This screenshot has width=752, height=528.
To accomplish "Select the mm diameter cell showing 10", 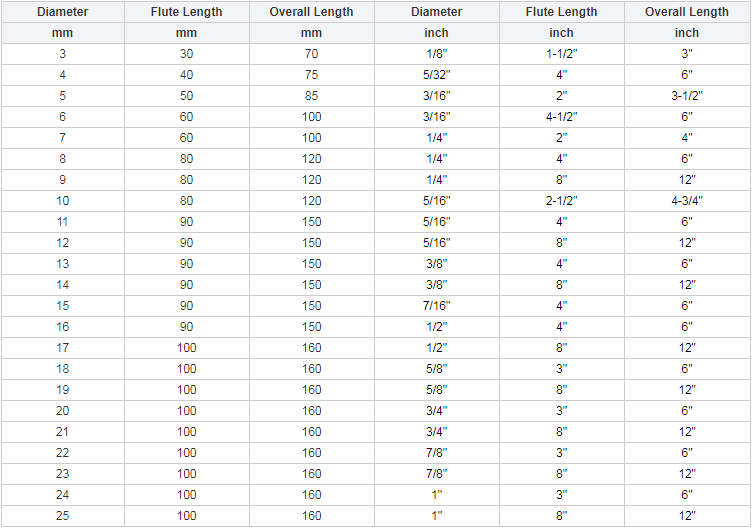I will point(62,200).
